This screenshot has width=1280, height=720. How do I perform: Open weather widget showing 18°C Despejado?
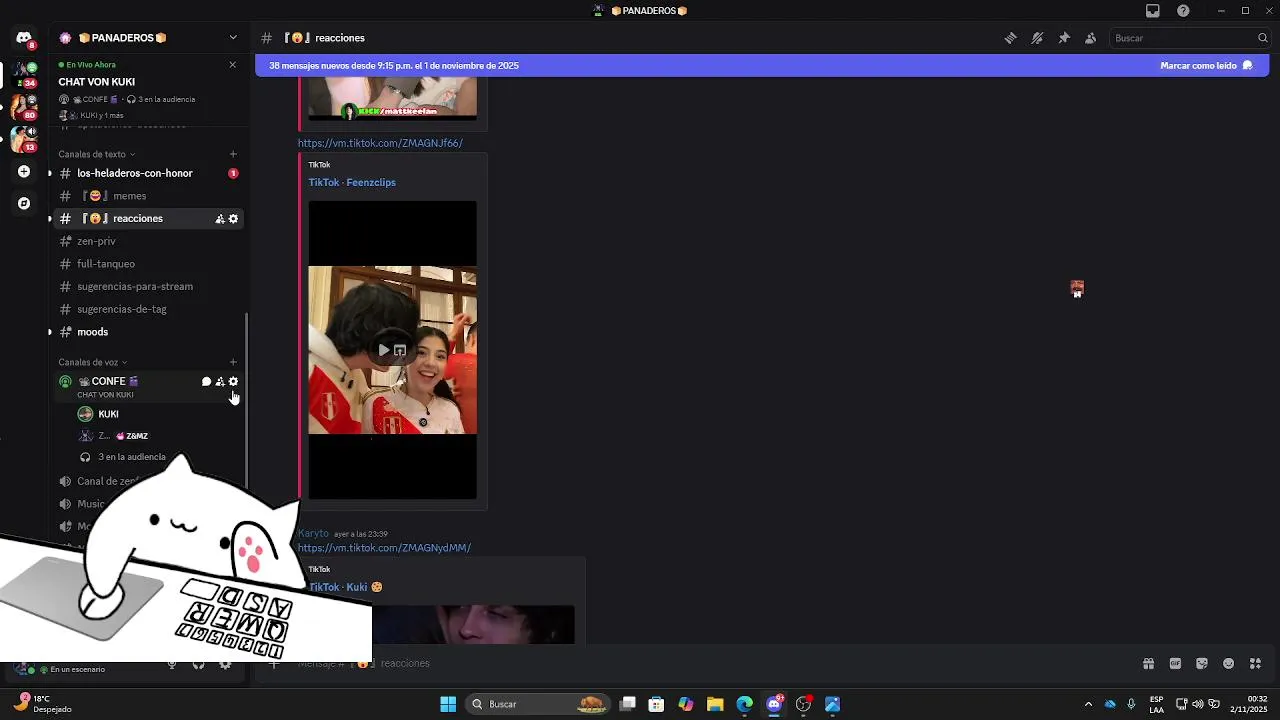point(42,704)
